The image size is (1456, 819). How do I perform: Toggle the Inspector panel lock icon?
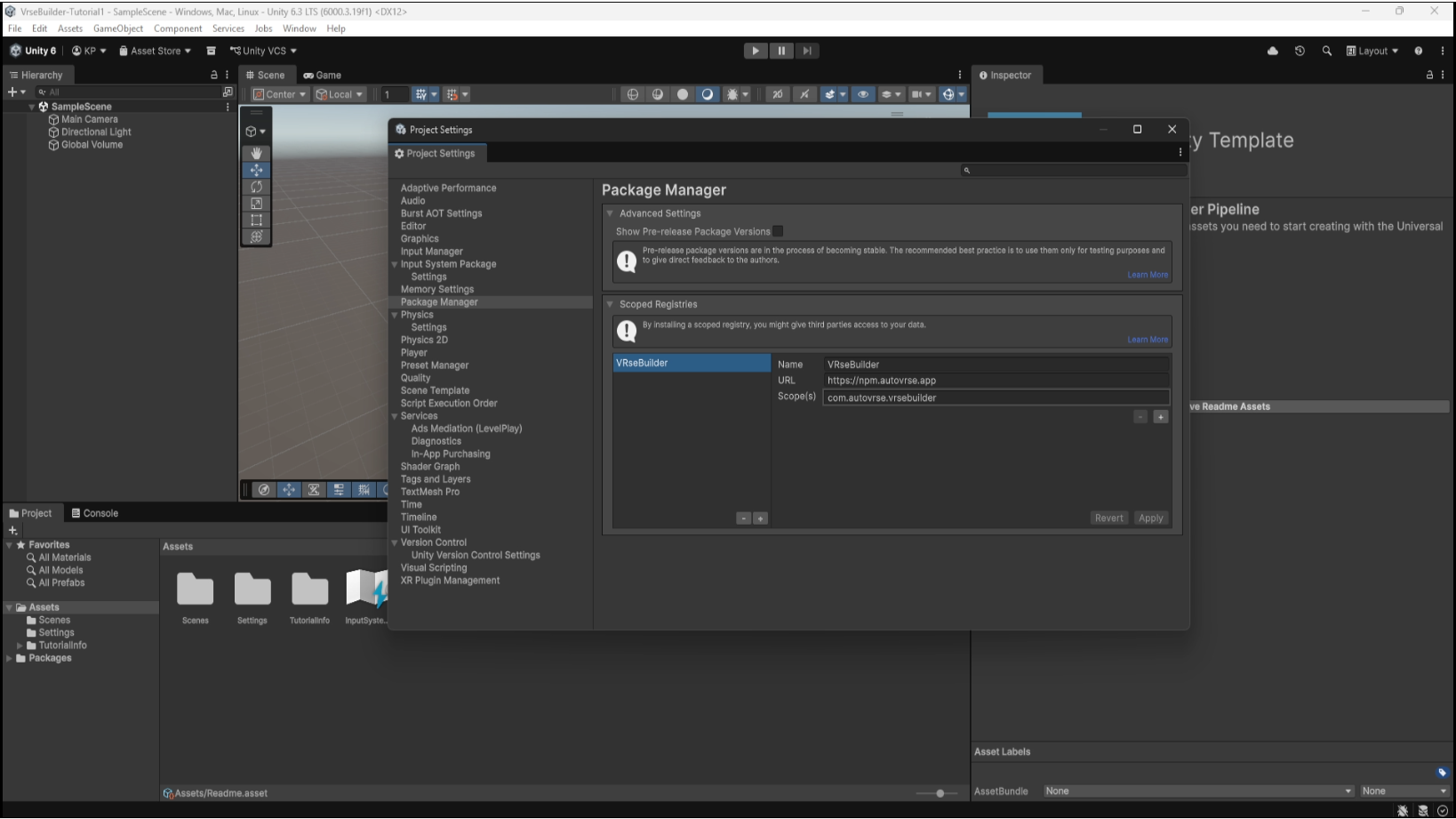1429,76
